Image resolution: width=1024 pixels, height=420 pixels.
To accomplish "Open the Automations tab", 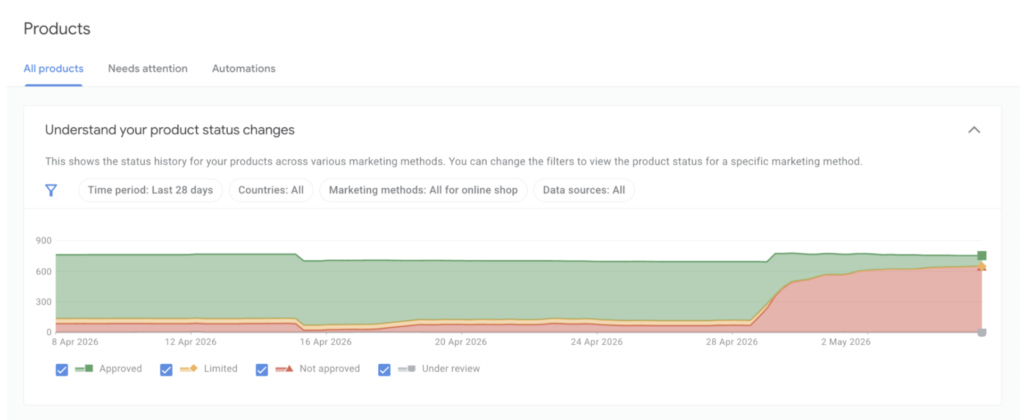I will (244, 69).
